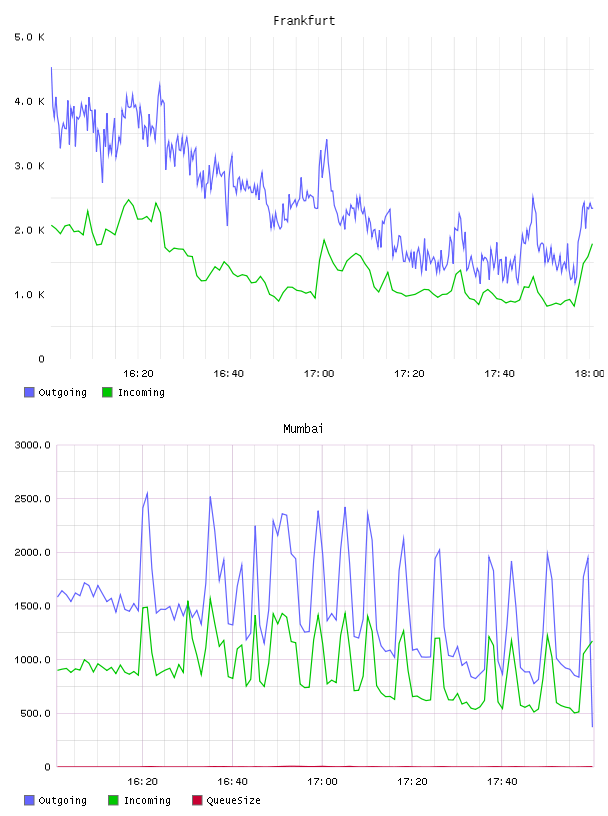608x816 pixels.
Task: Click the 5.0 K y-axis label
Action: [29, 37]
